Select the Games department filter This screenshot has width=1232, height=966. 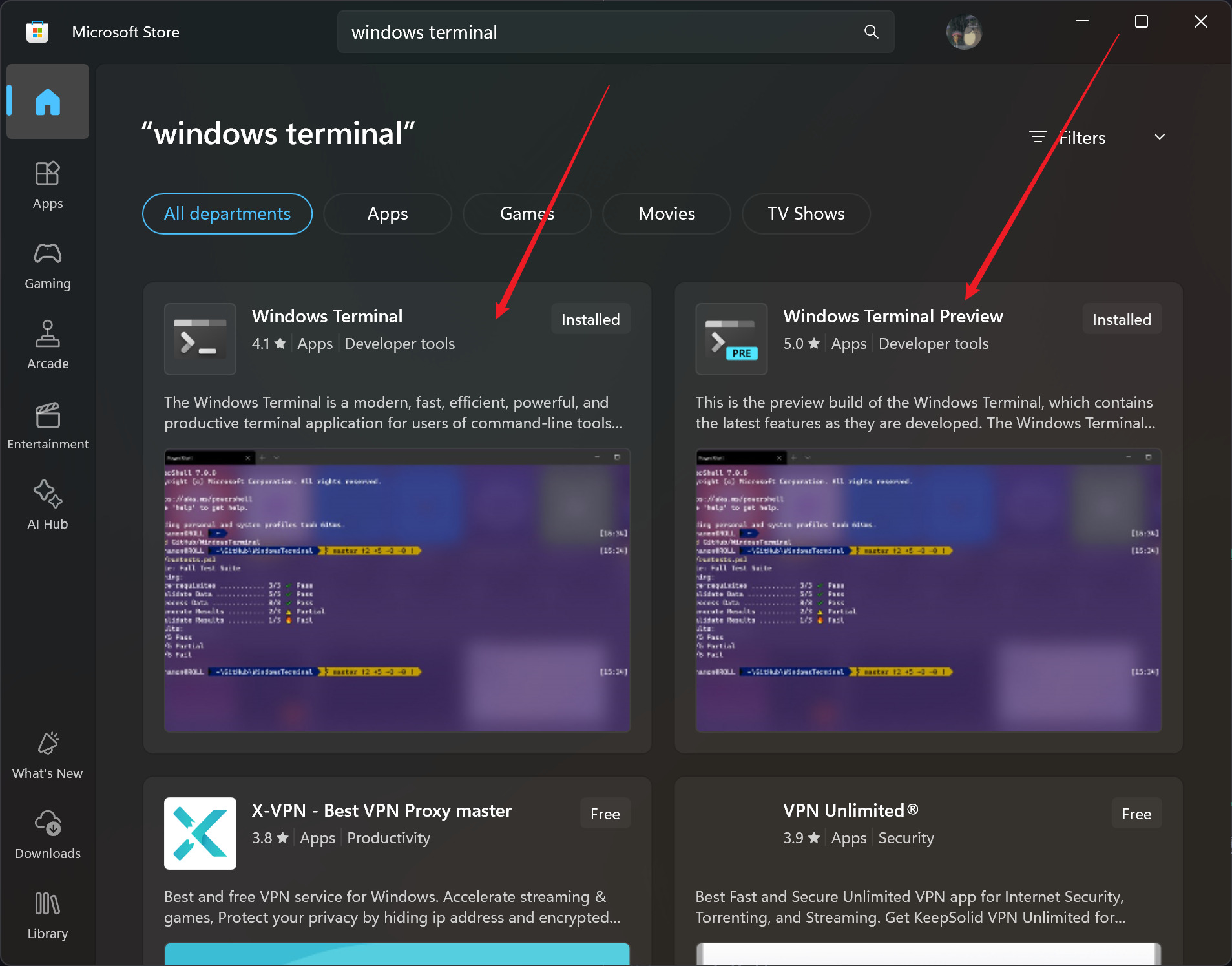tap(527, 214)
